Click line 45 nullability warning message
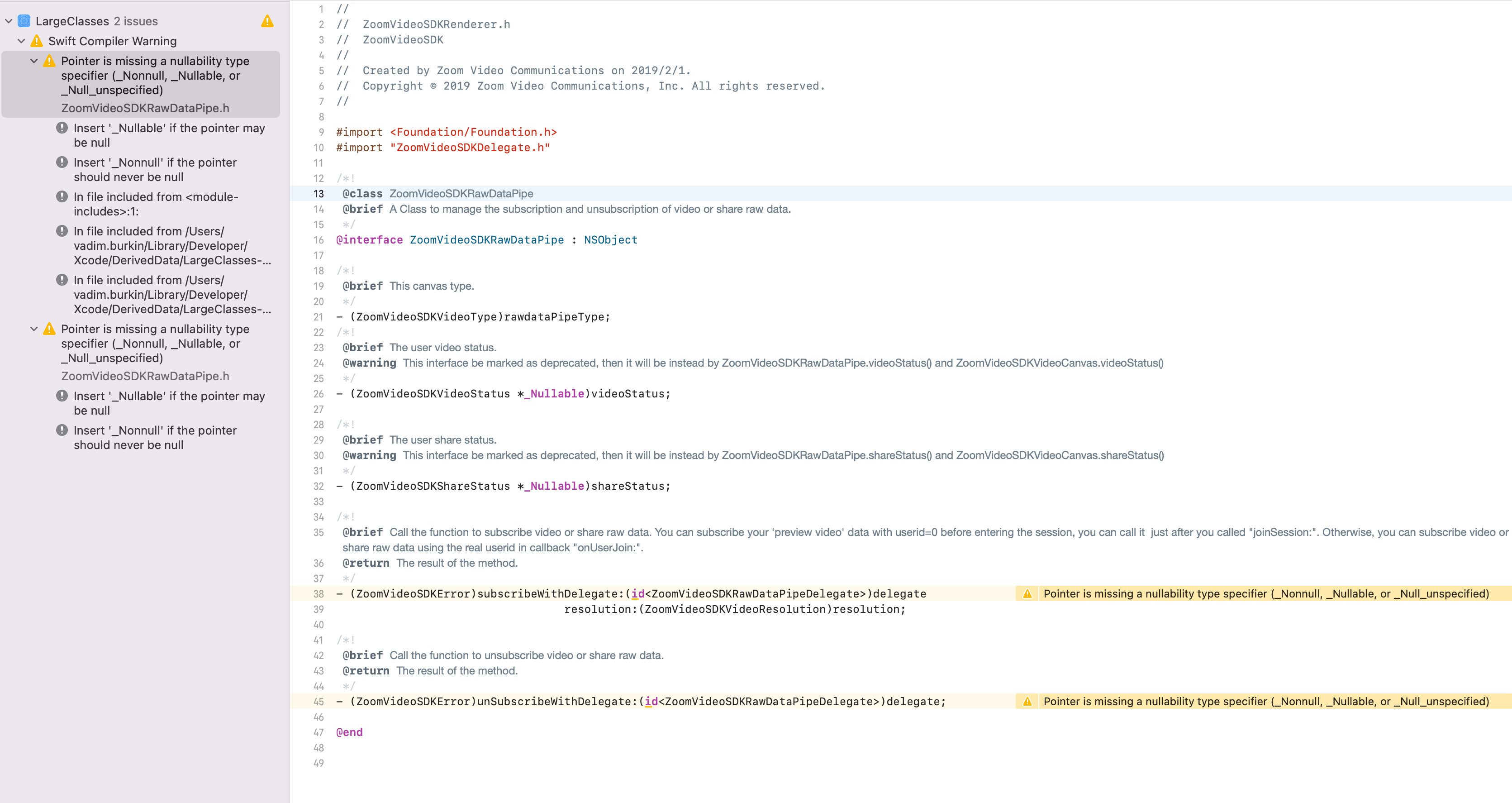 [1265, 701]
